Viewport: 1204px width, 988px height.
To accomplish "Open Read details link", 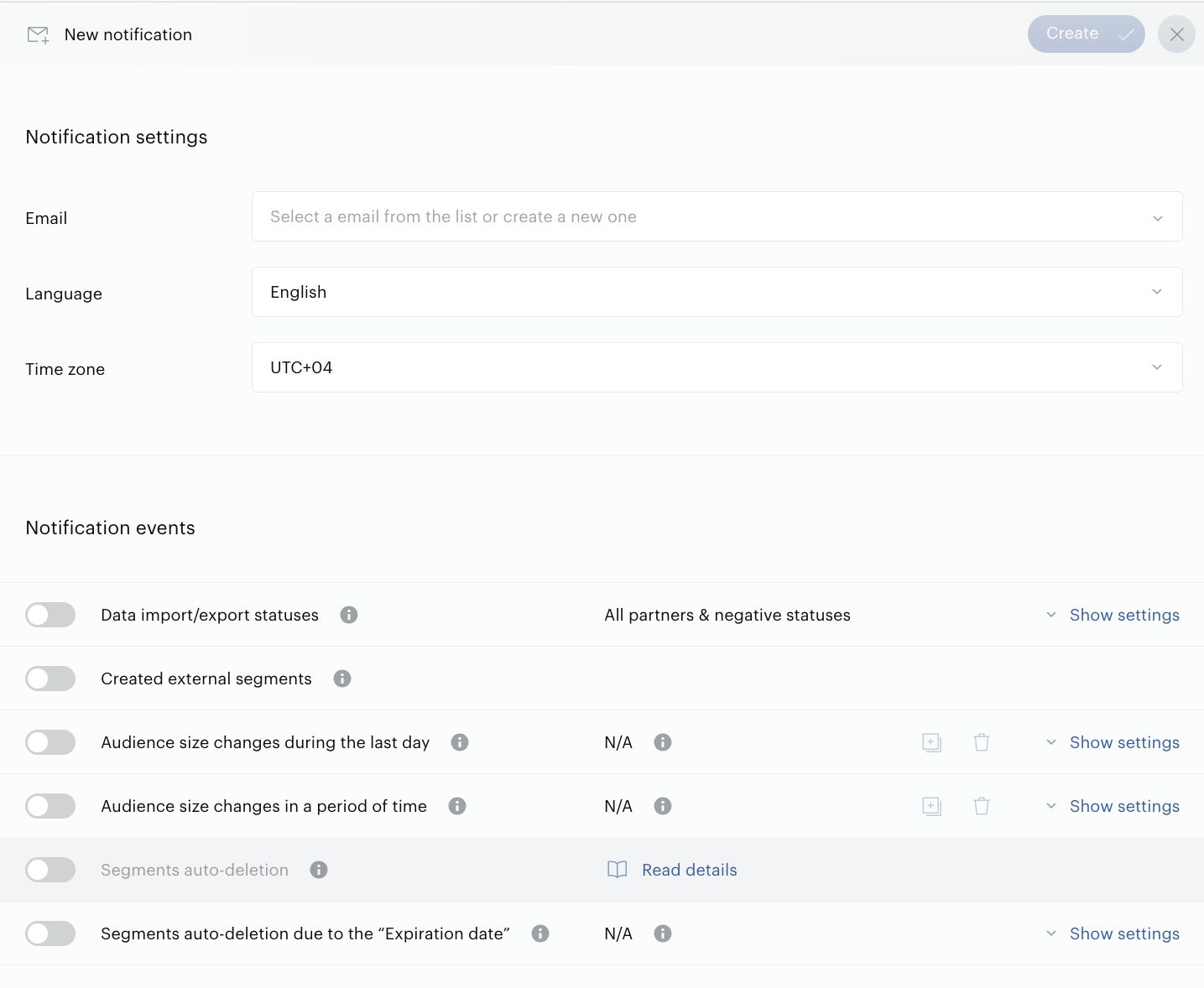I will click(x=690, y=870).
